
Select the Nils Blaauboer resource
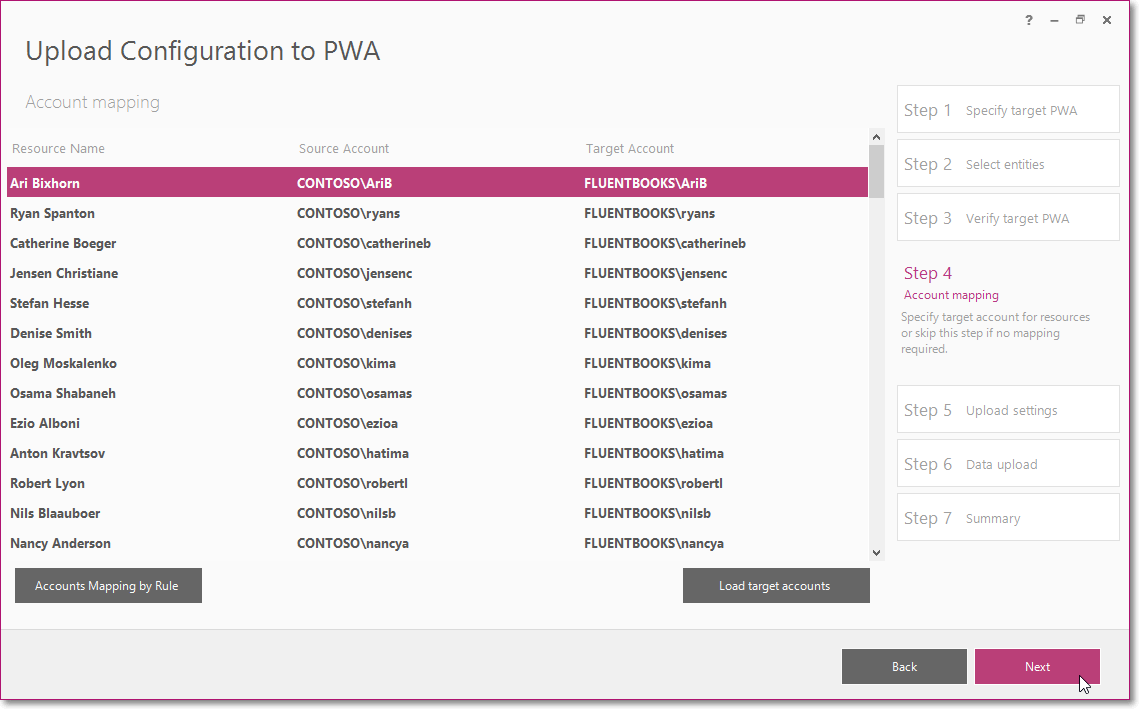point(55,513)
